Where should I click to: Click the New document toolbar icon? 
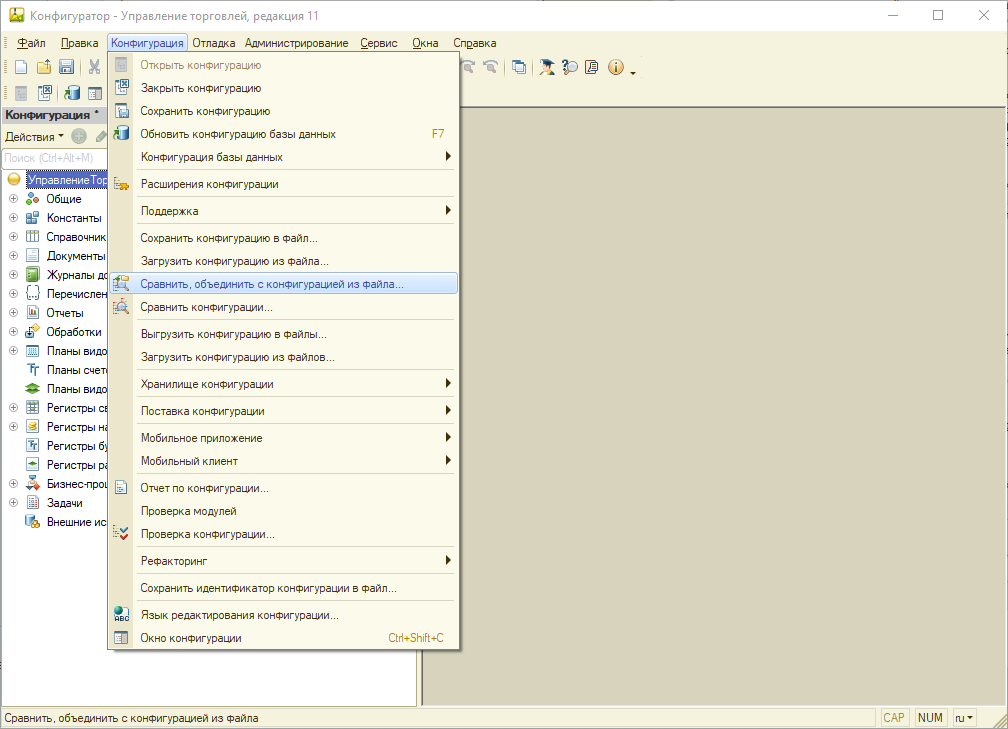click(x=21, y=67)
